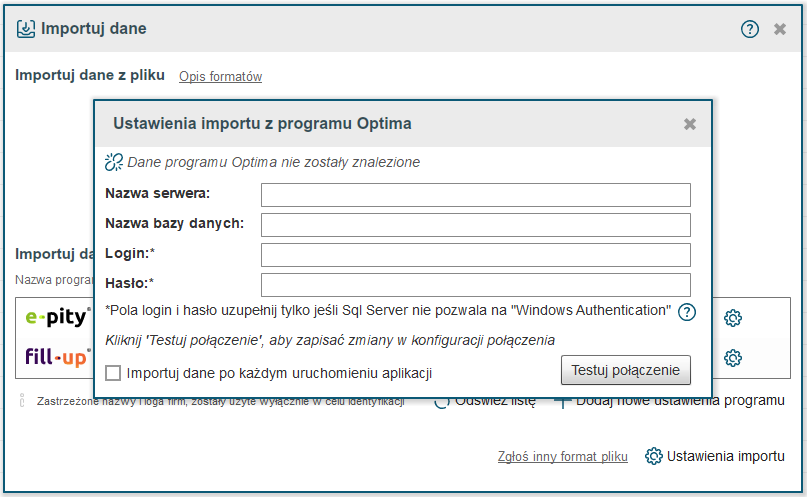Click into the Nazwa bazy danych field

[x=475, y=224]
